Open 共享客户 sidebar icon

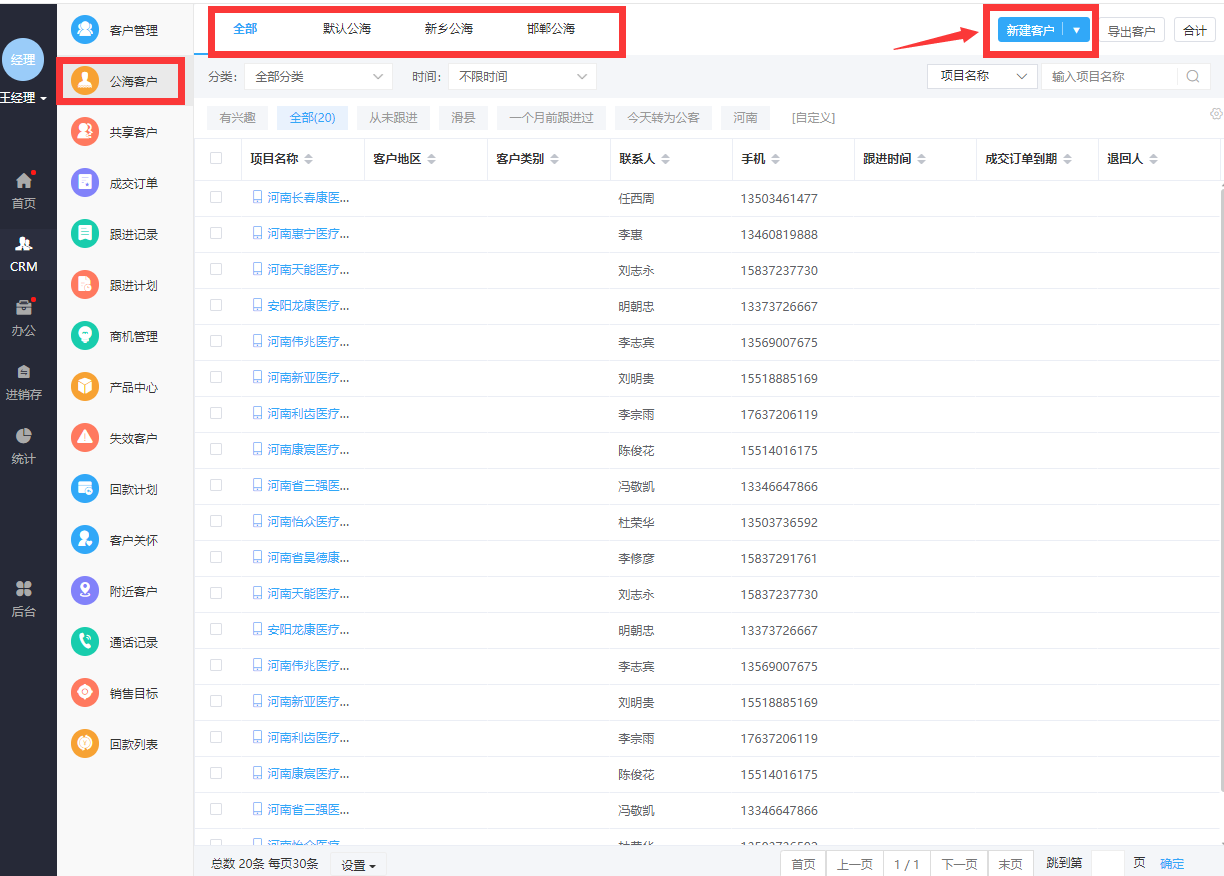(85, 132)
